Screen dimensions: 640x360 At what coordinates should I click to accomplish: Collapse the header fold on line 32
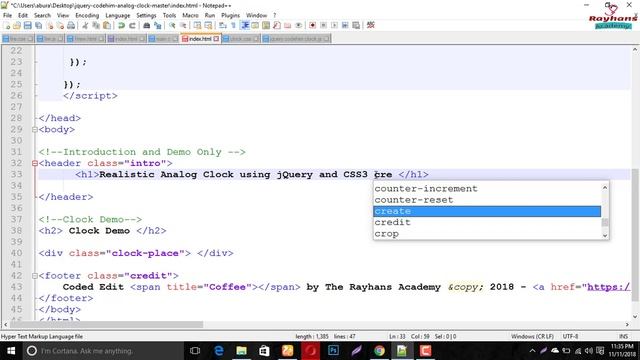coord(35,163)
